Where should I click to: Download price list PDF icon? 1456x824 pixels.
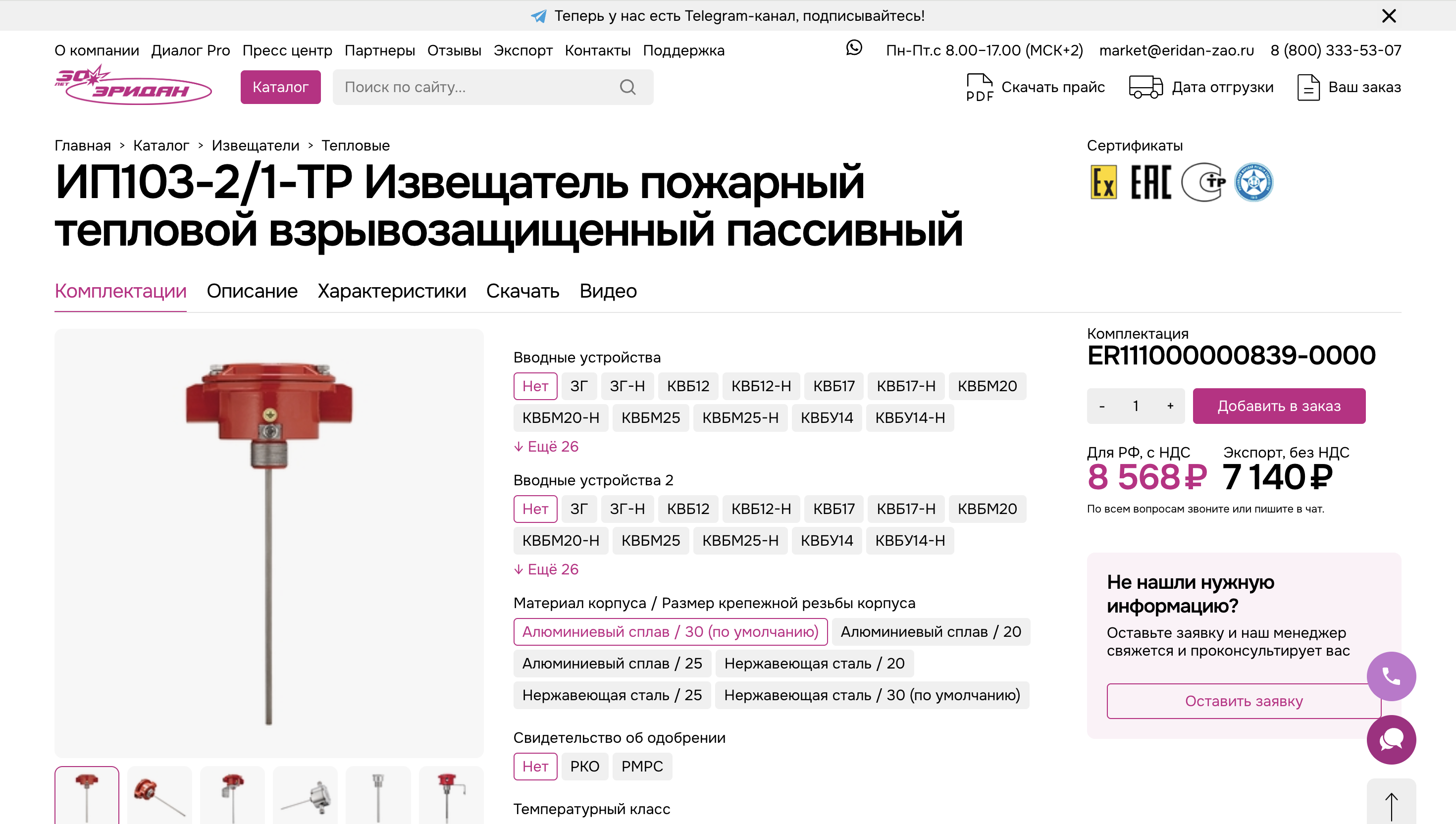point(980,87)
